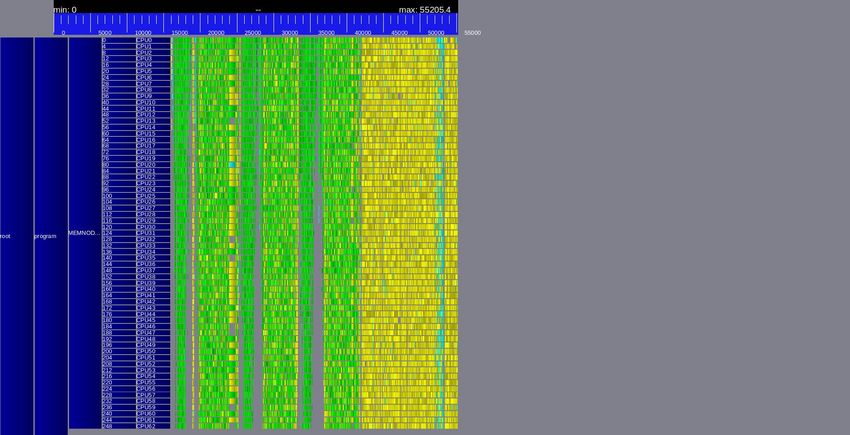Click the 55000 label beside the ruler
Viewport: 850px width, 435px height.
(x=472, y=33)
